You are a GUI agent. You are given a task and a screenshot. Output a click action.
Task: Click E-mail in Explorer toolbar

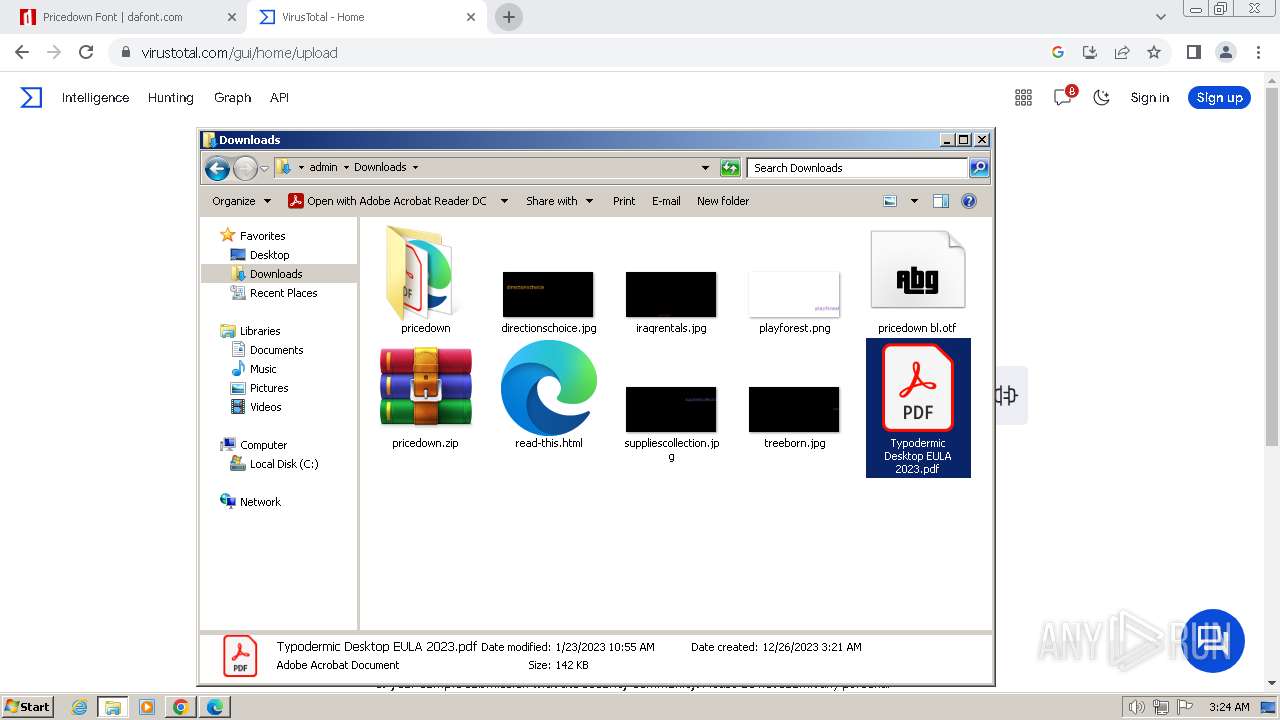[666, 201]
